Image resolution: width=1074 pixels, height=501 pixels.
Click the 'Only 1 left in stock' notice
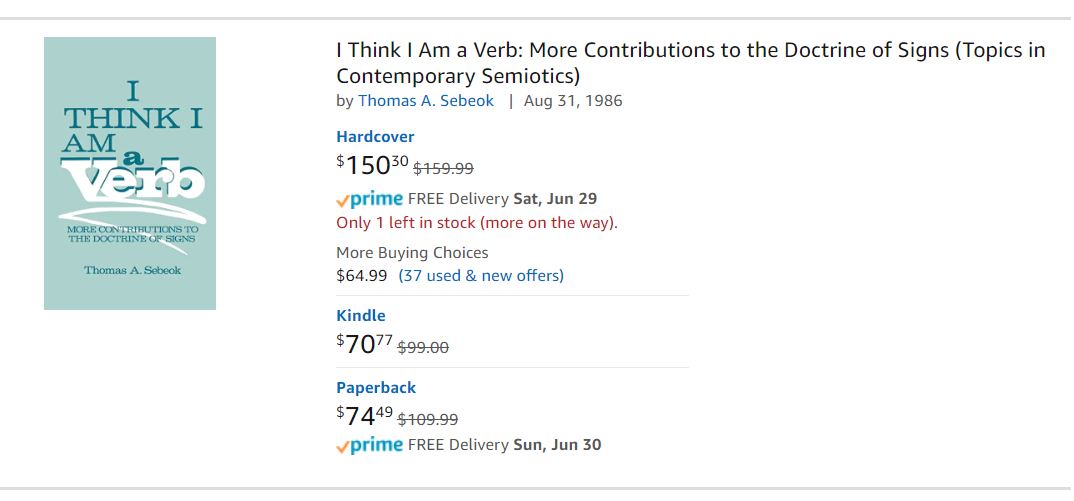coord(477,222)
